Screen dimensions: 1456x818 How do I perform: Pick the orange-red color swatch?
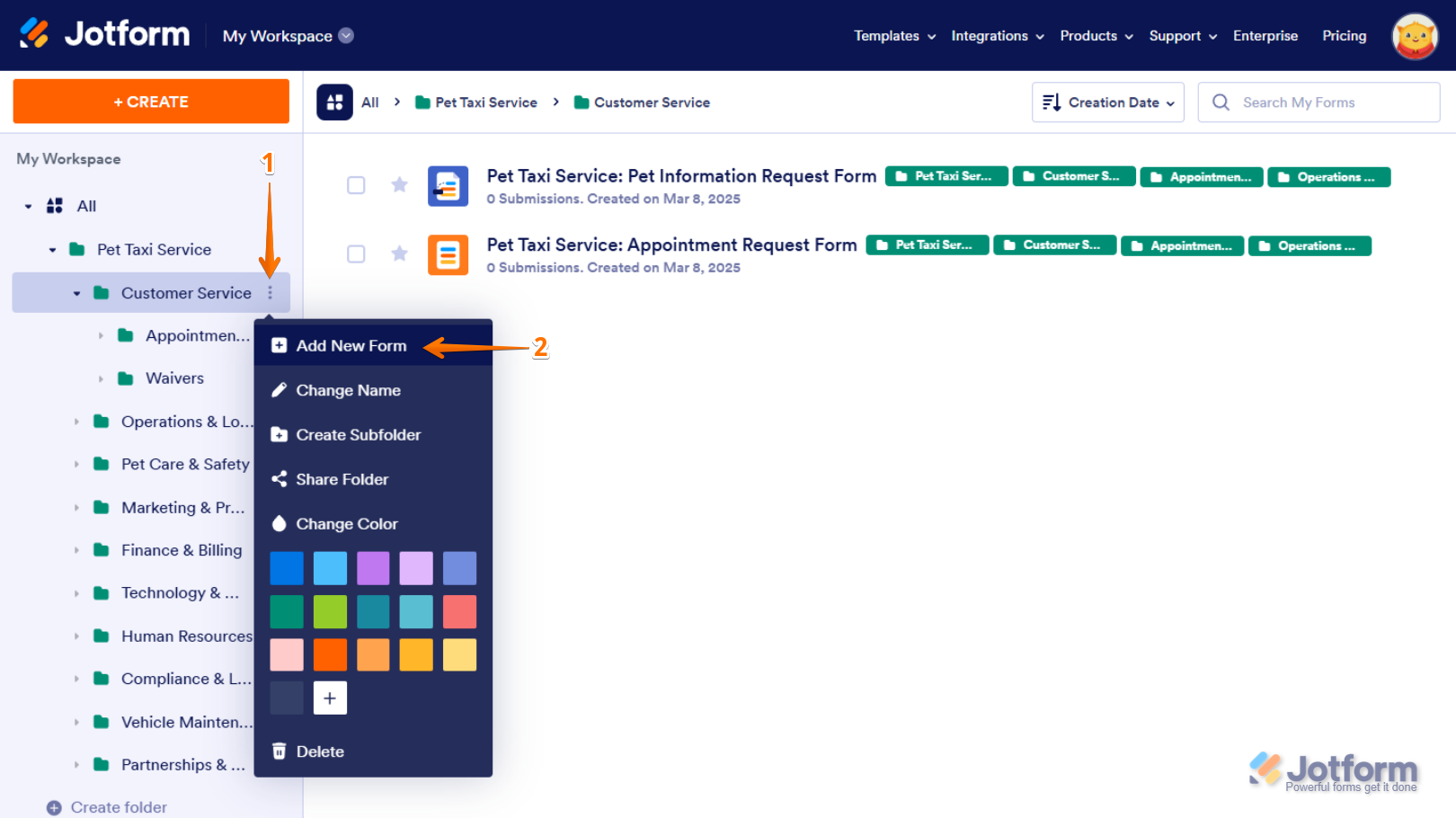click(330, 654)
